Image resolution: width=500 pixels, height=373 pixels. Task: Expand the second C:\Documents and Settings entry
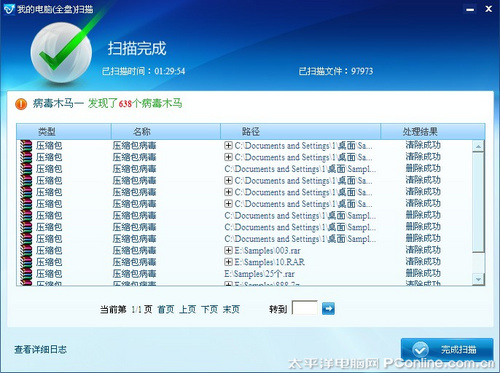tap(228, 157)
